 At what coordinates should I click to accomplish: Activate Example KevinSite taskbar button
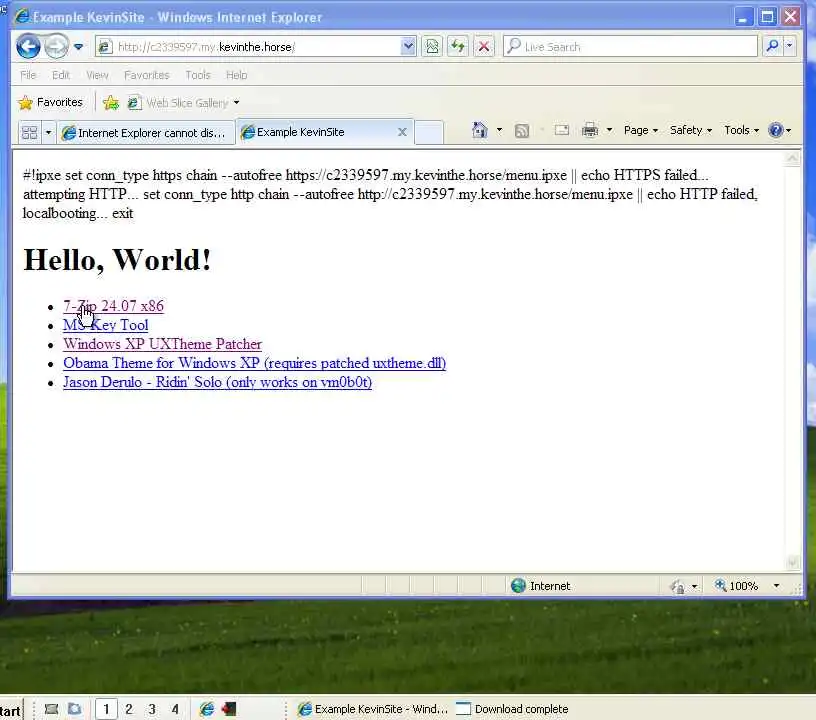coord(373,709)
